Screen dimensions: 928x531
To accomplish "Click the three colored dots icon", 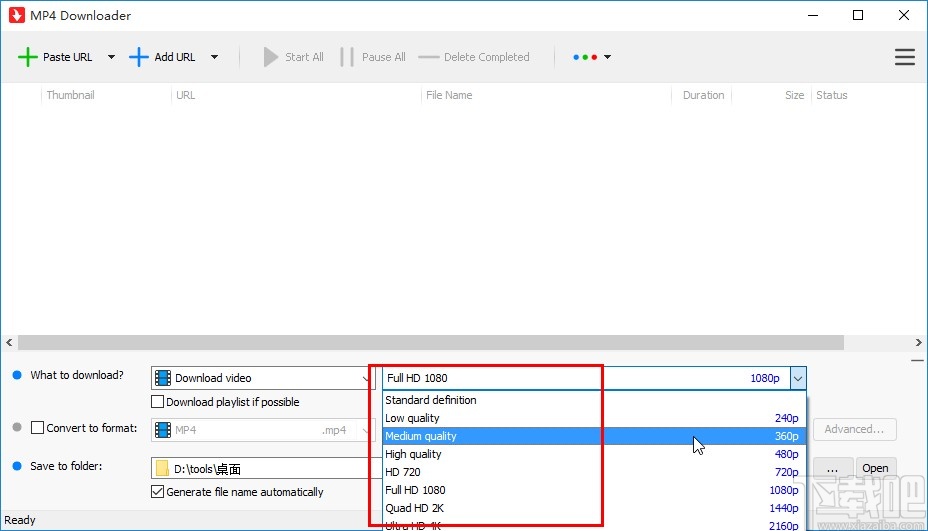I will pyautogui.click(x=585, y=57).
